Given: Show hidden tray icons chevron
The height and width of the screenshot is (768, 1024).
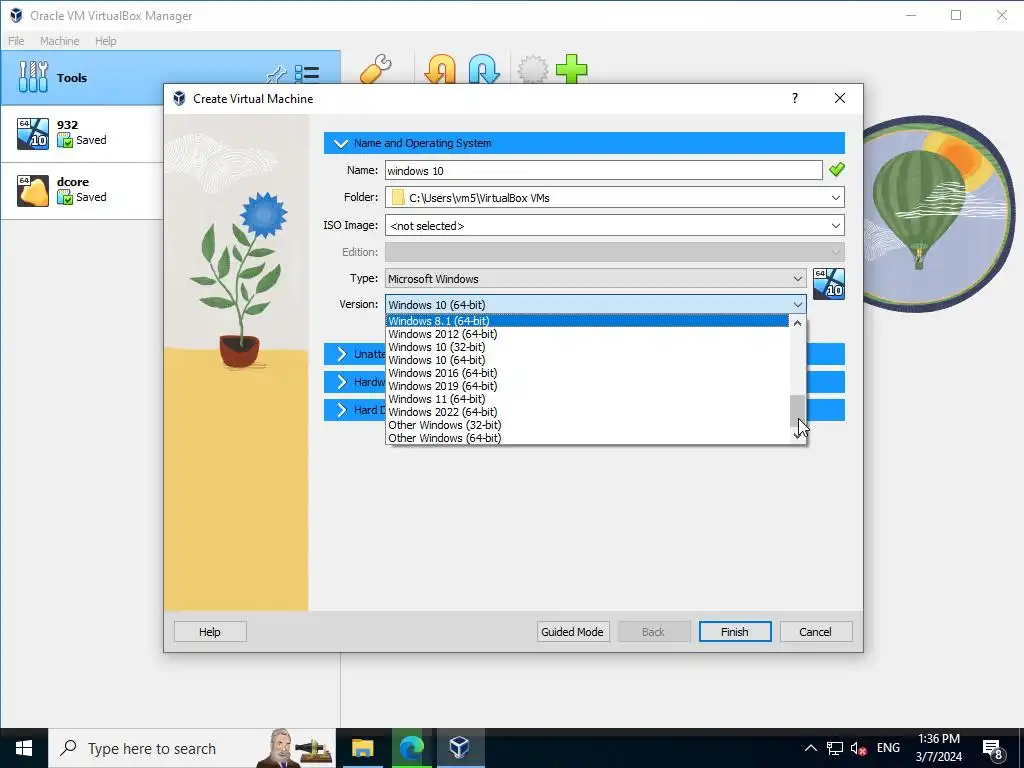Looking at the screenshot, I should click(x=810, y=748).
